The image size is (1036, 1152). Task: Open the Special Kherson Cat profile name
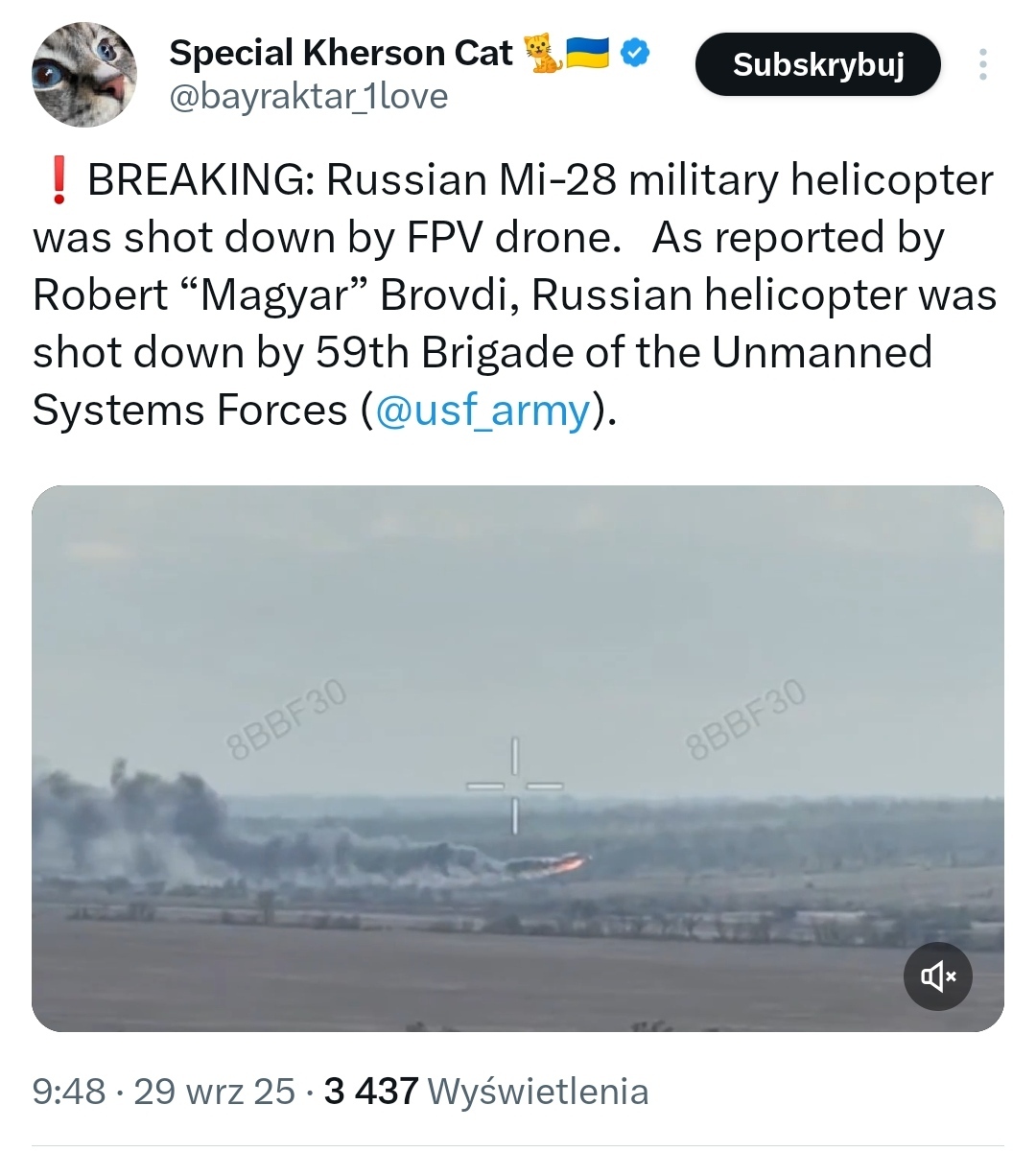coord(341,53)
